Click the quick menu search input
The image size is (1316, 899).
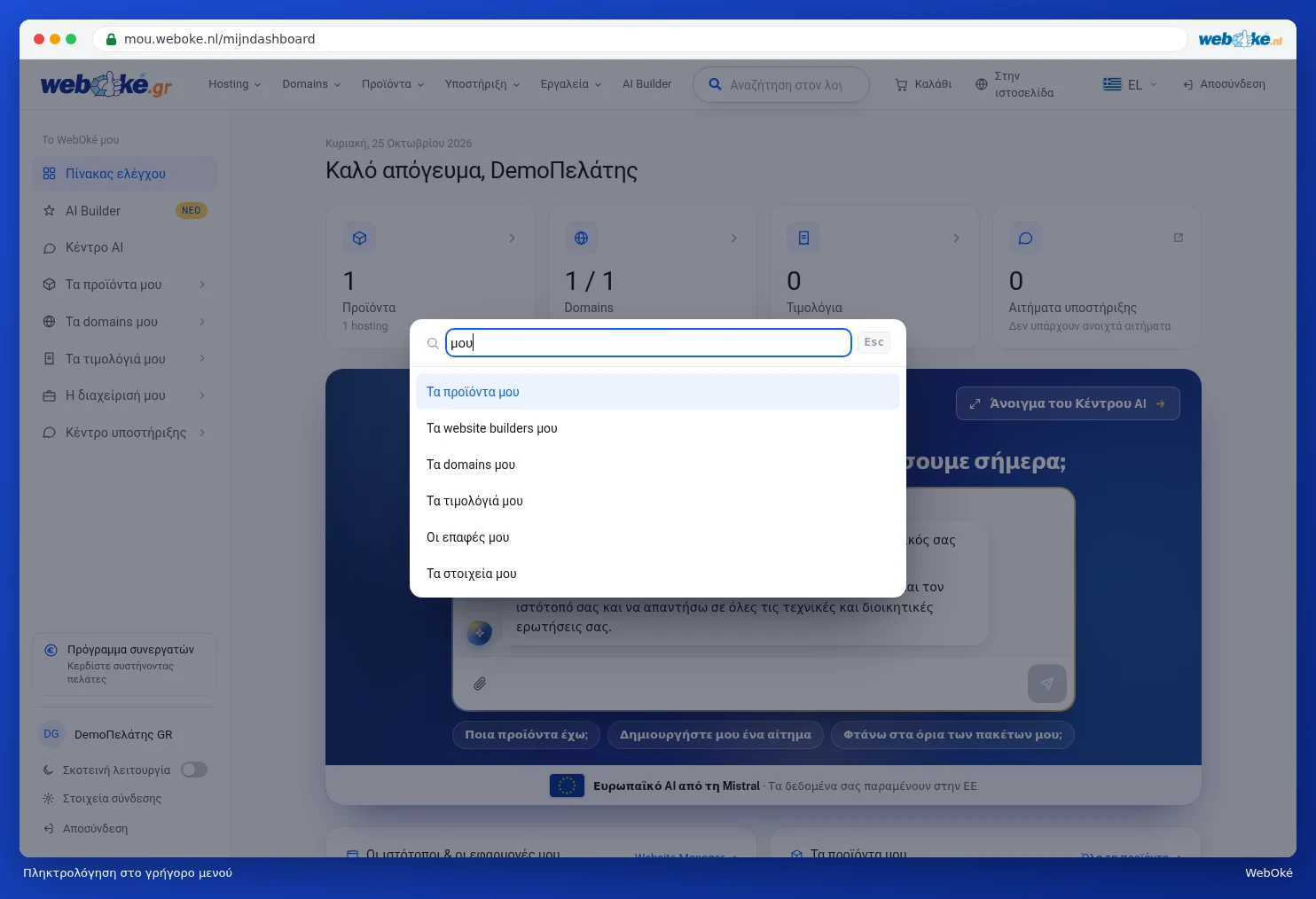click(x=648, y=343)
